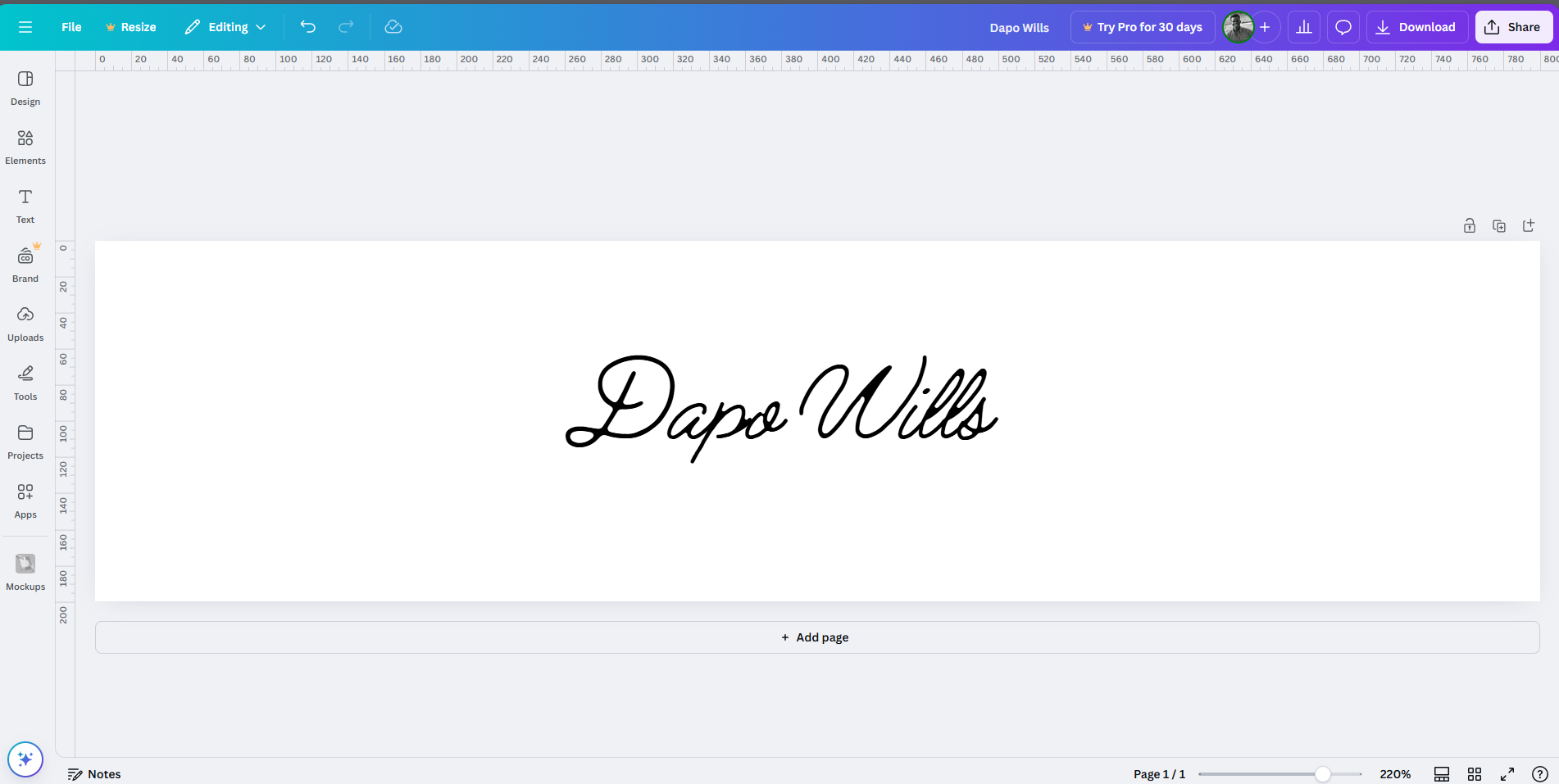Open the Elements panel
The height and width of the screenshot is (784, 1559).
pos(25,147)
